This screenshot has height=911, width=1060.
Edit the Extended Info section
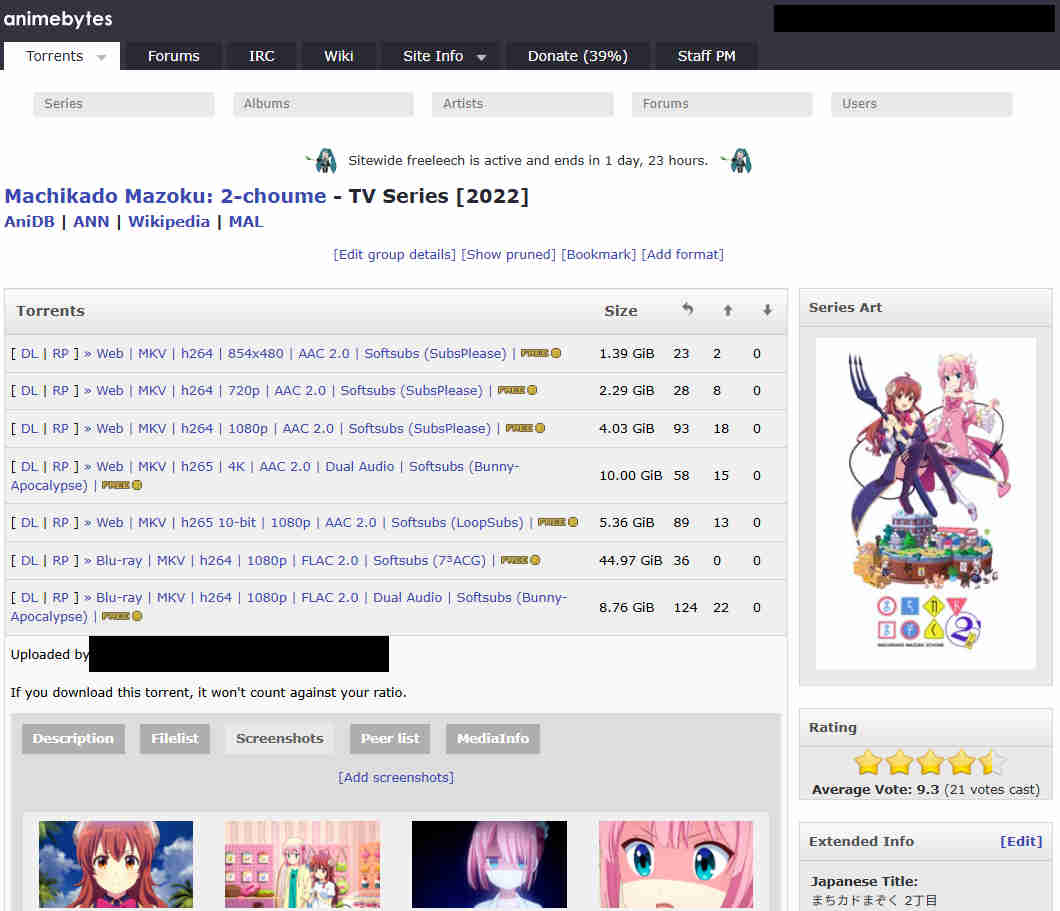[x=1021, y=841]
